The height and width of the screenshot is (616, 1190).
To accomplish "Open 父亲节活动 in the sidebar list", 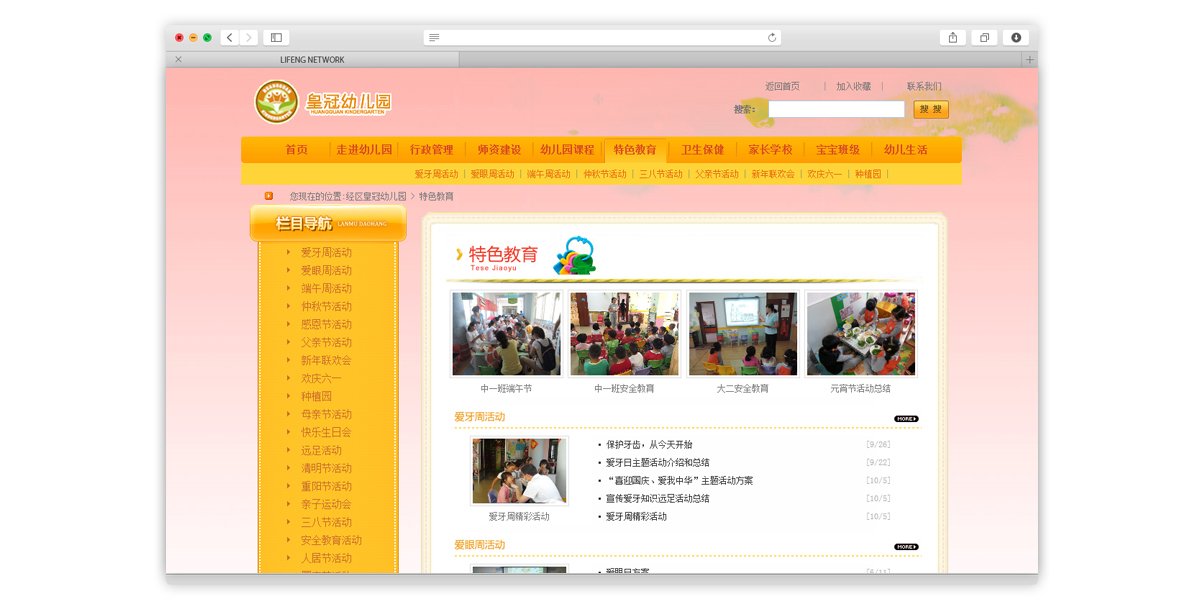I will (x=326, y=342).
